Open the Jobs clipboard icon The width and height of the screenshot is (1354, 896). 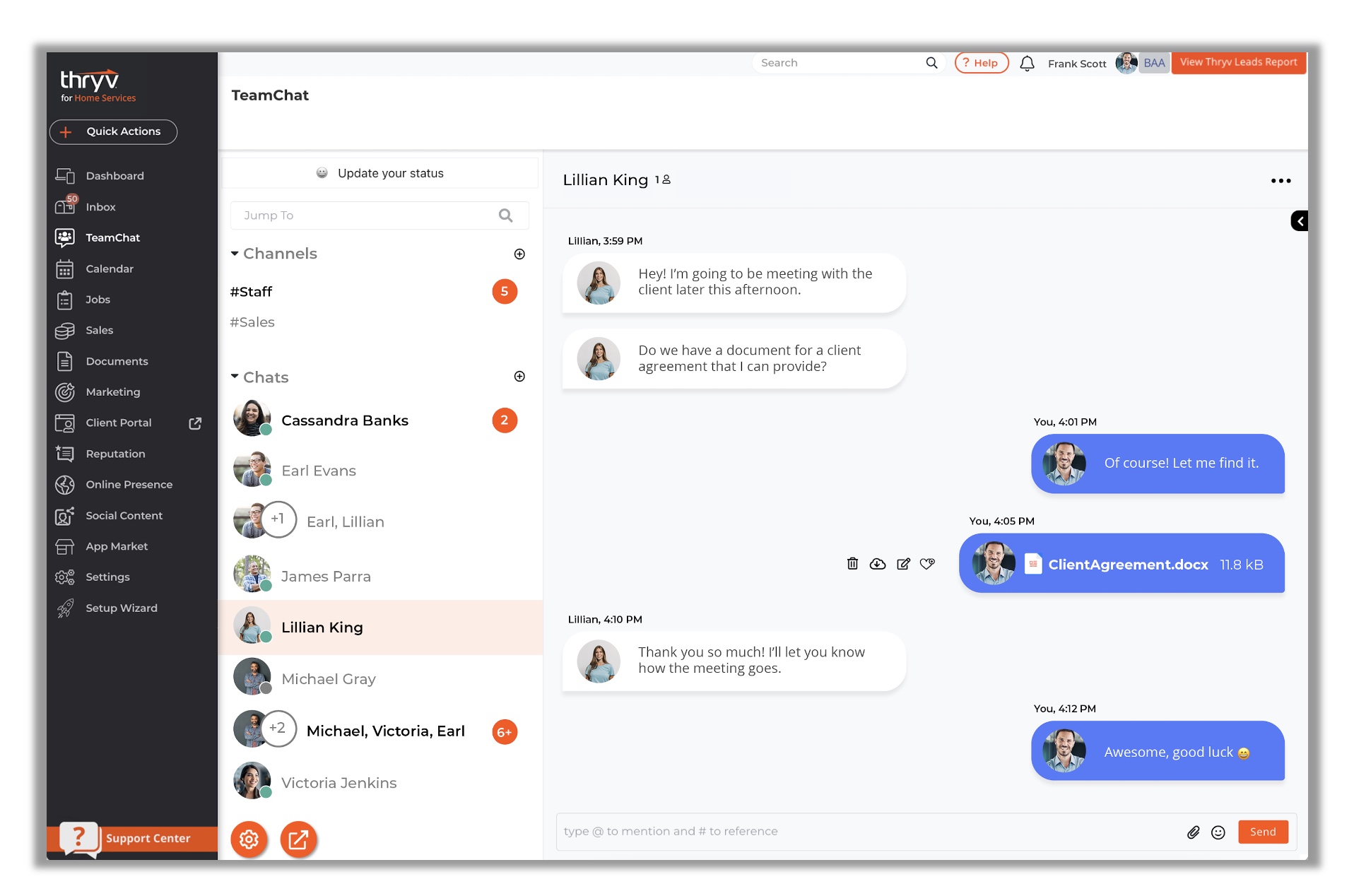coord(65,300)
